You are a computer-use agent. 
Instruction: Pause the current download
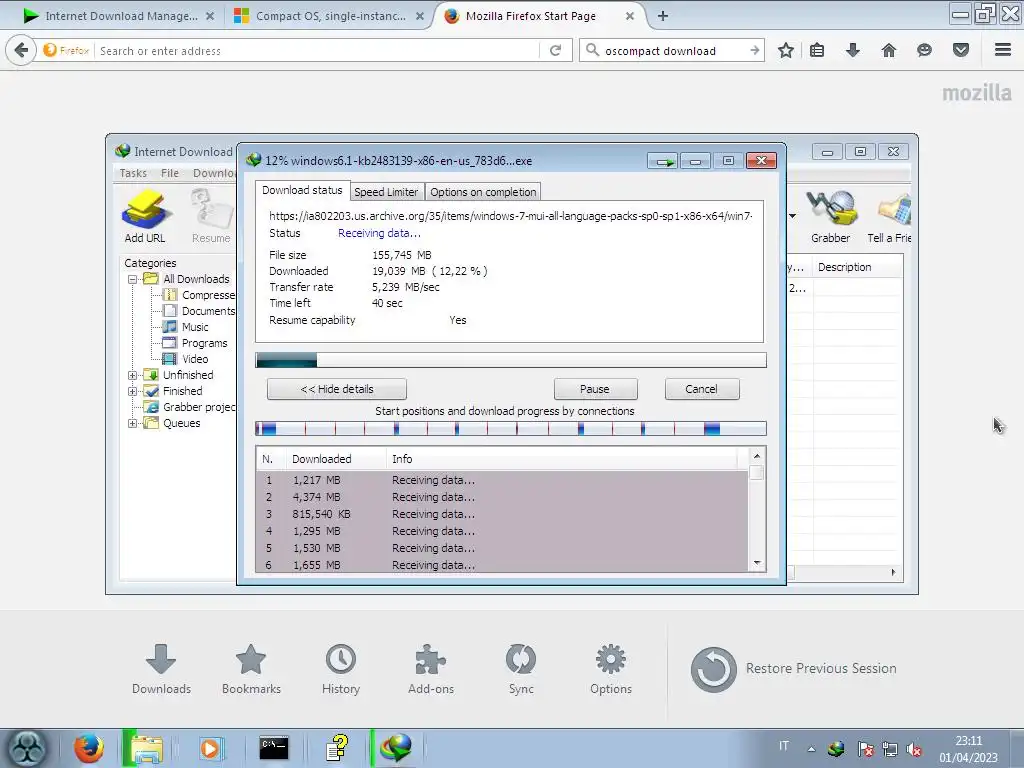pos(595,389)
